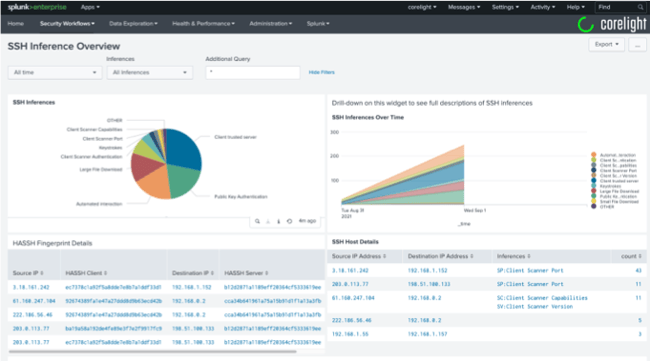The width and height of the screenshot is (650, 362).
Task: Click the SV:Client Scanner Version inference
Action: [535, 306]
